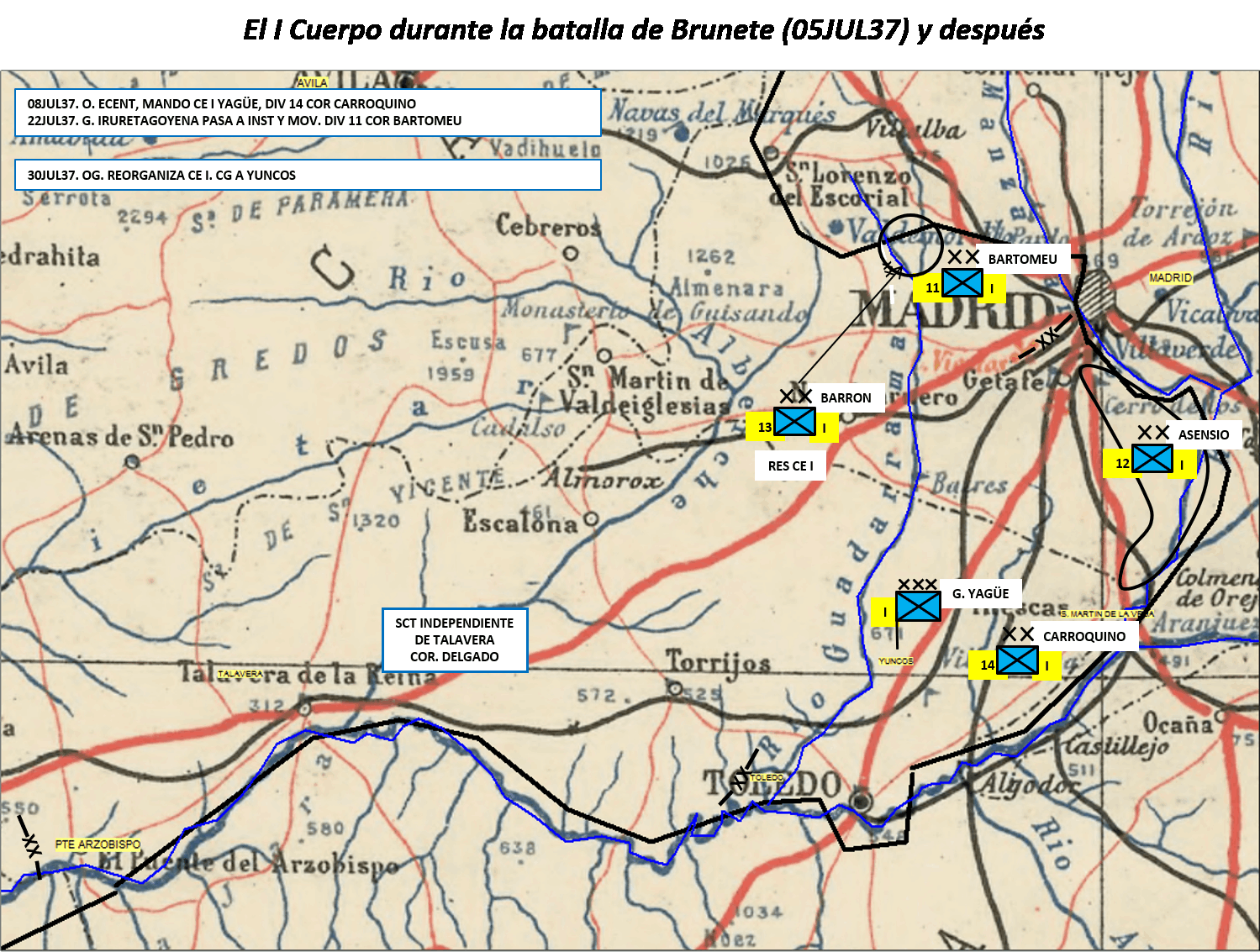Click the Division 12 infantry unit symbol
The image size is (1260, 952).
pos(1152,459)
